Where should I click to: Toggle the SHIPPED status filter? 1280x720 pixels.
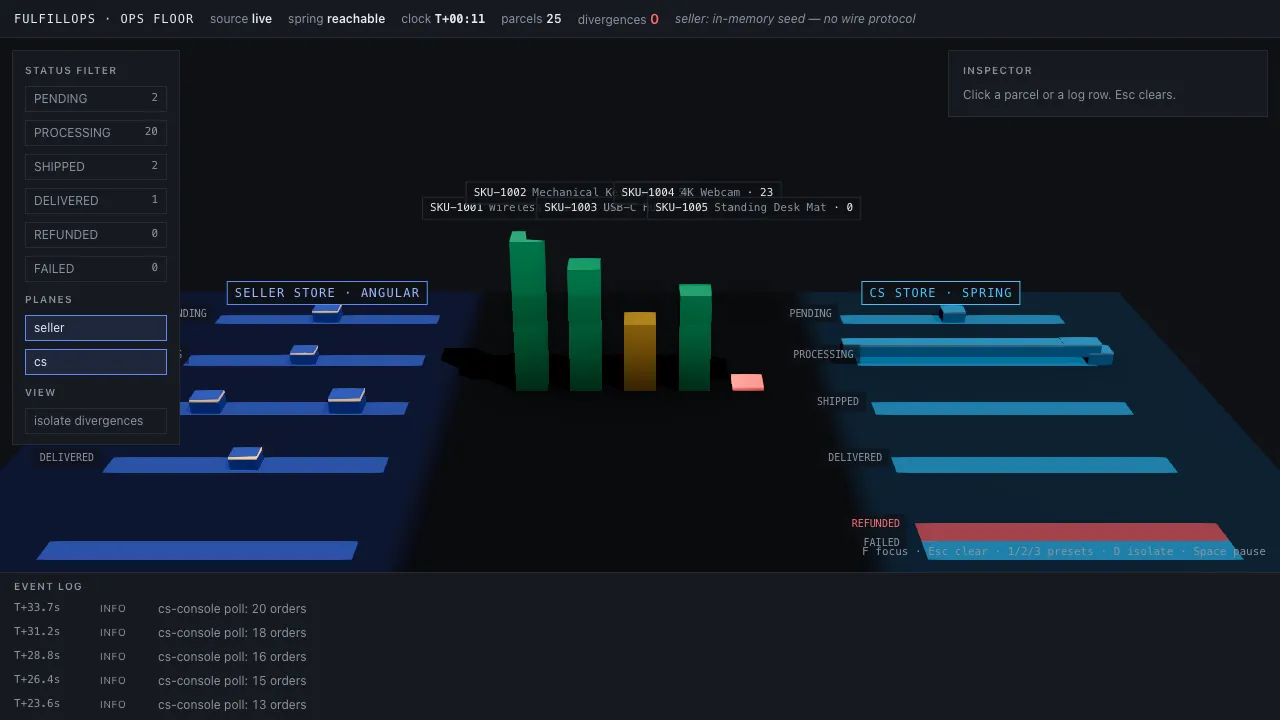96,166
